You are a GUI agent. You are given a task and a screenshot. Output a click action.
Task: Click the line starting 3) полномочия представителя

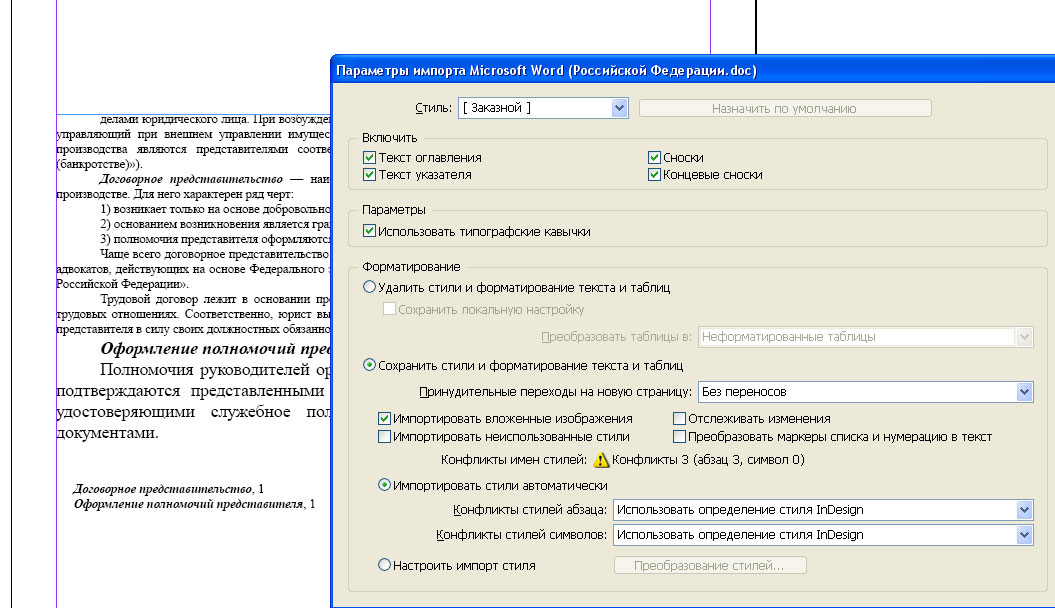tap(215, 239)
